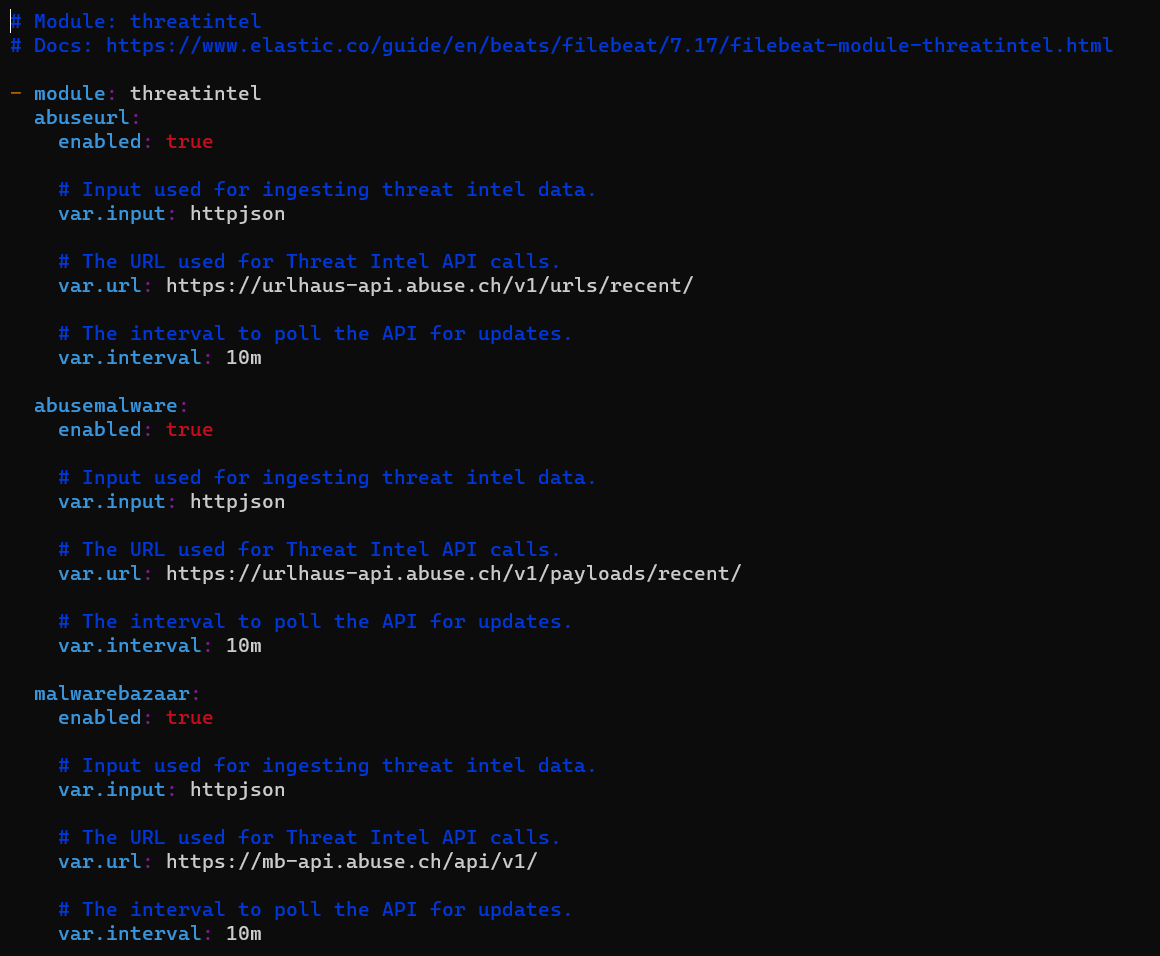Click 'var.interval' key in malwarebazaar section
Screen dimensions: 1160x956
coord(129,934)
